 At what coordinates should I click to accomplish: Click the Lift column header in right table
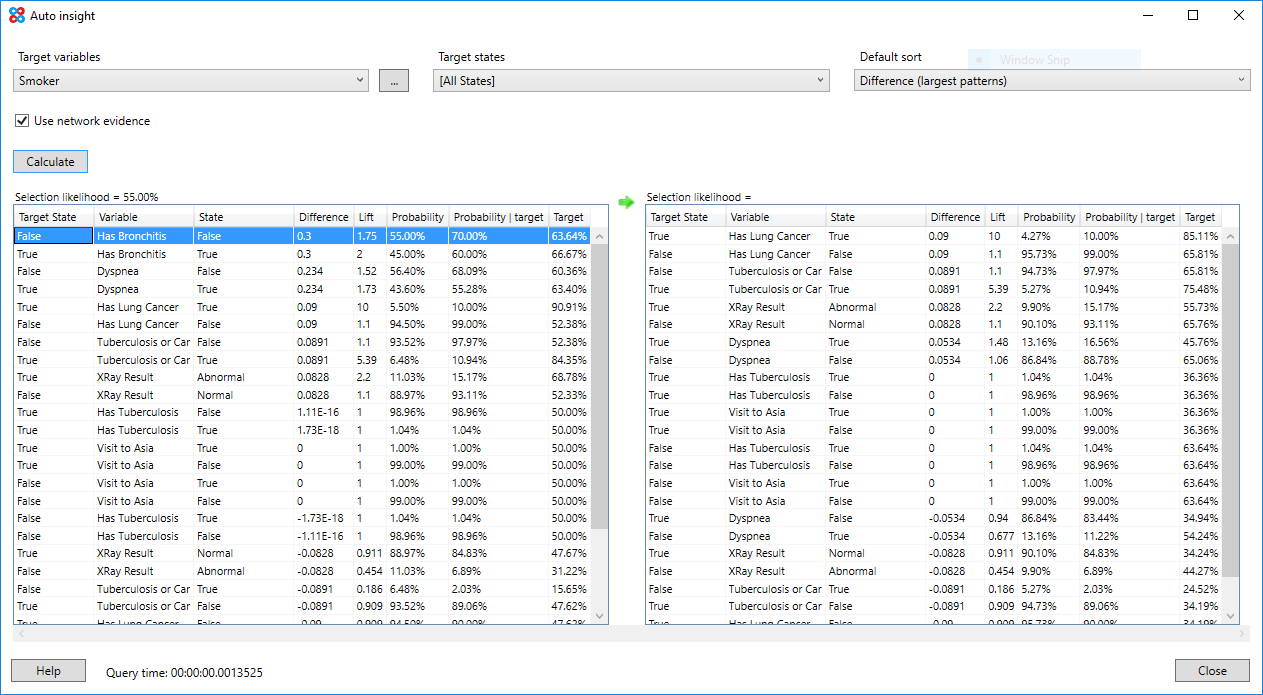click(1001, 217)
